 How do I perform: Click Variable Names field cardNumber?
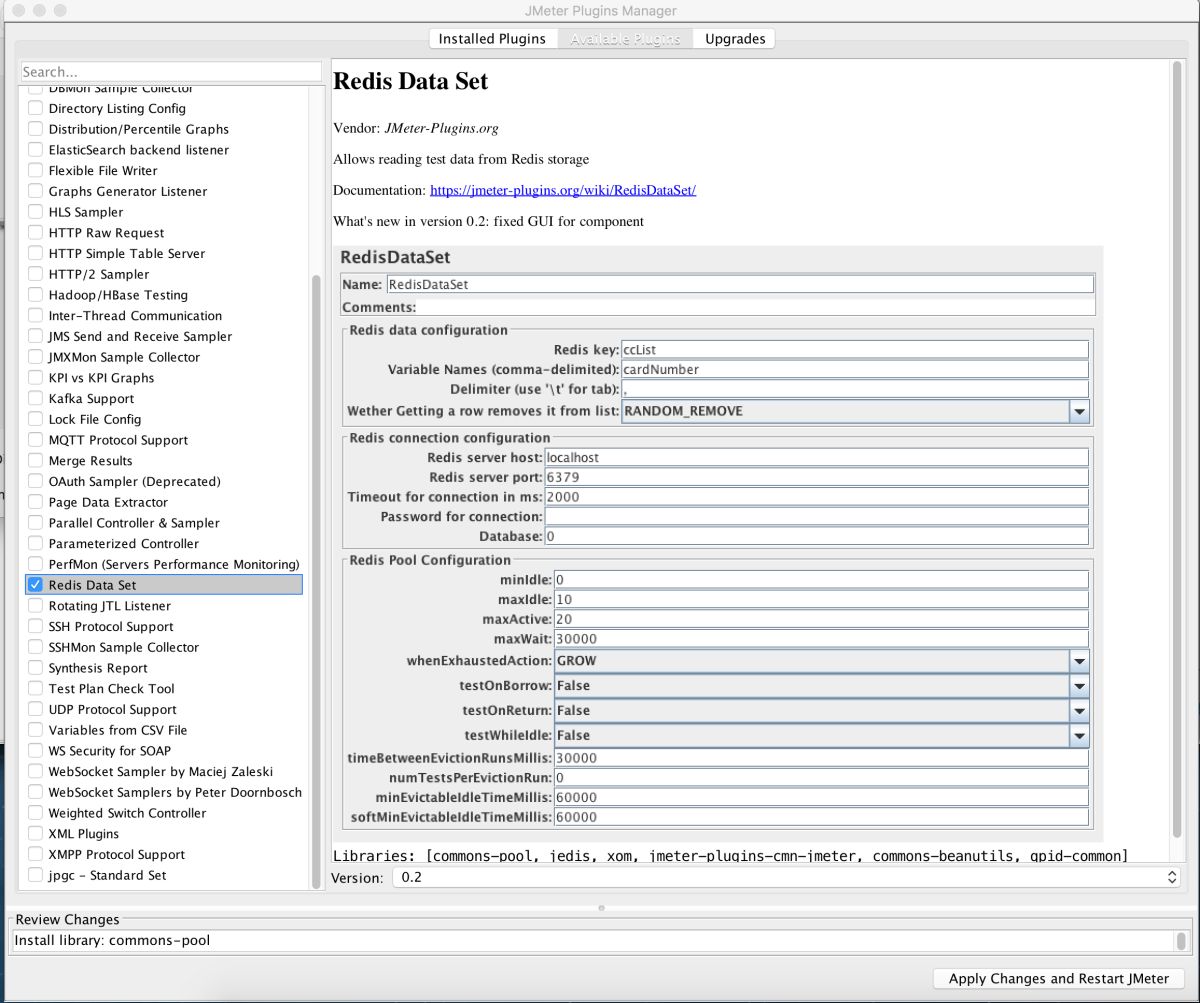tap(854, 369)
